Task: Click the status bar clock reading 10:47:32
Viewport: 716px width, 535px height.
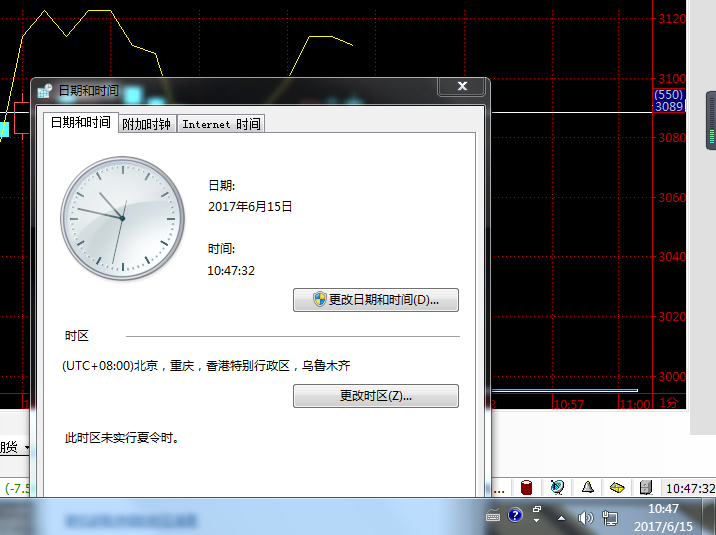Action: coord(690,488)
